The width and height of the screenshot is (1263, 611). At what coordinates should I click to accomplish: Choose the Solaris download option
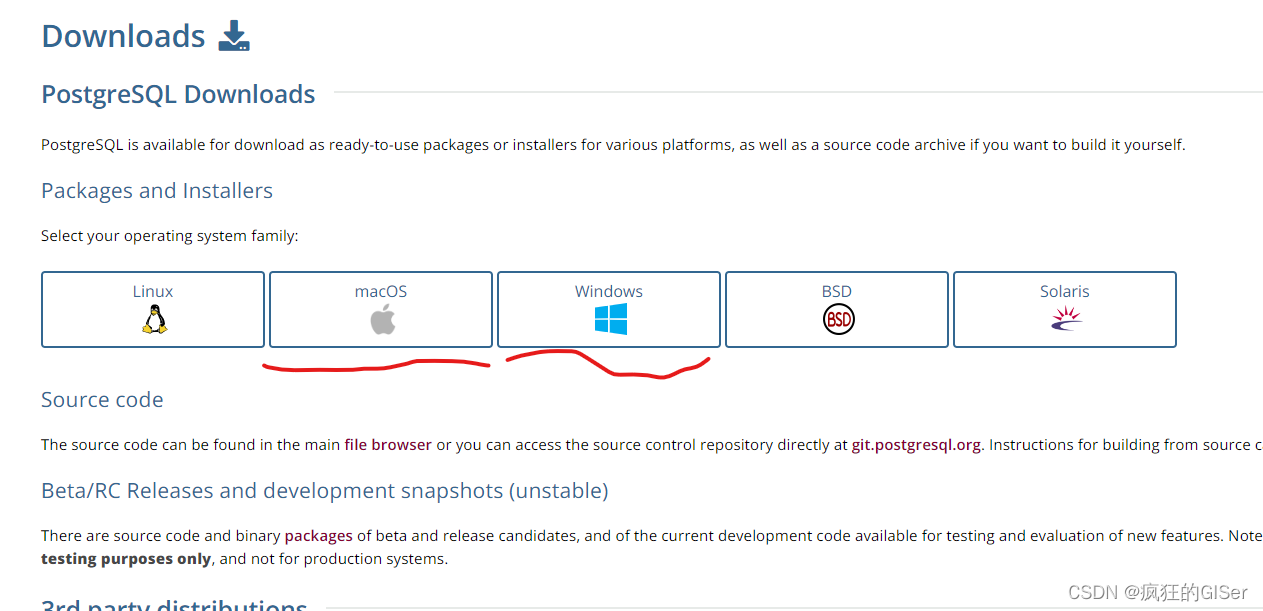click(1065, 309)
